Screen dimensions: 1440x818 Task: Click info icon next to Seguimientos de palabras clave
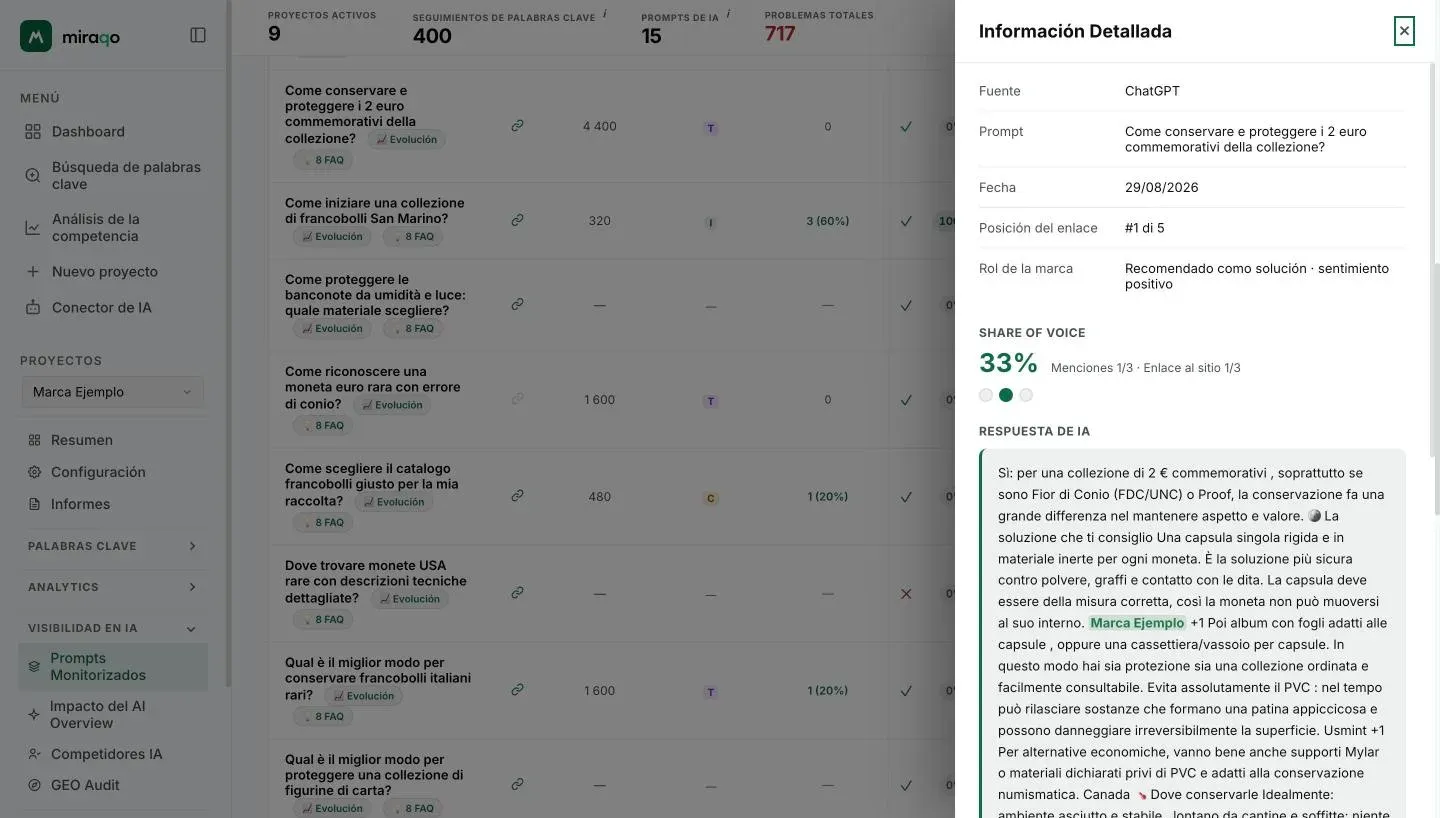tap(605, 14)
